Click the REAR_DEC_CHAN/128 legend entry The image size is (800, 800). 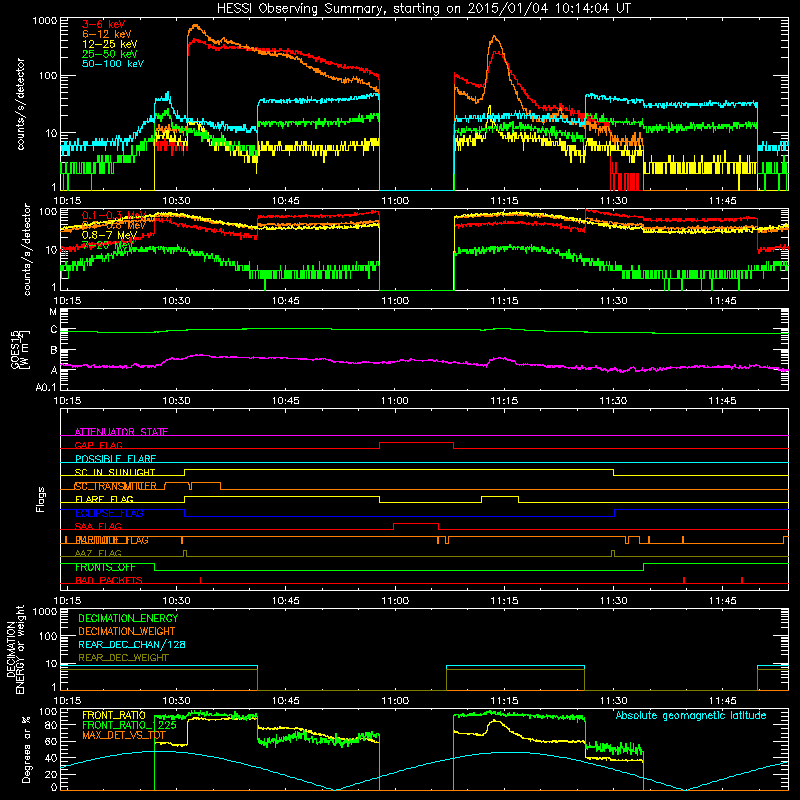(132, 644)
